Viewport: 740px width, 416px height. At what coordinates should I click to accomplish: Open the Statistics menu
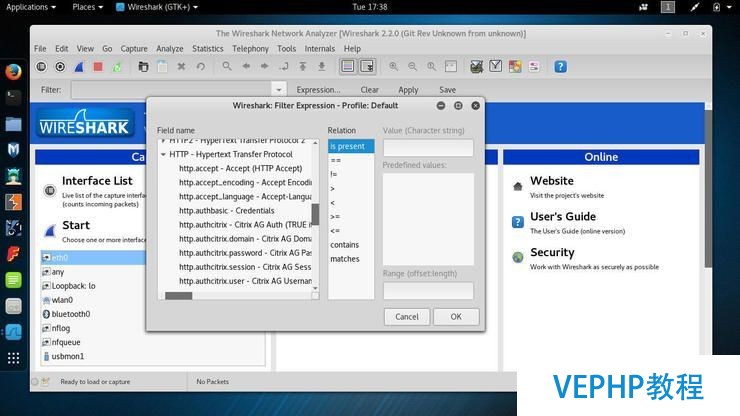[x=208, y=49]
